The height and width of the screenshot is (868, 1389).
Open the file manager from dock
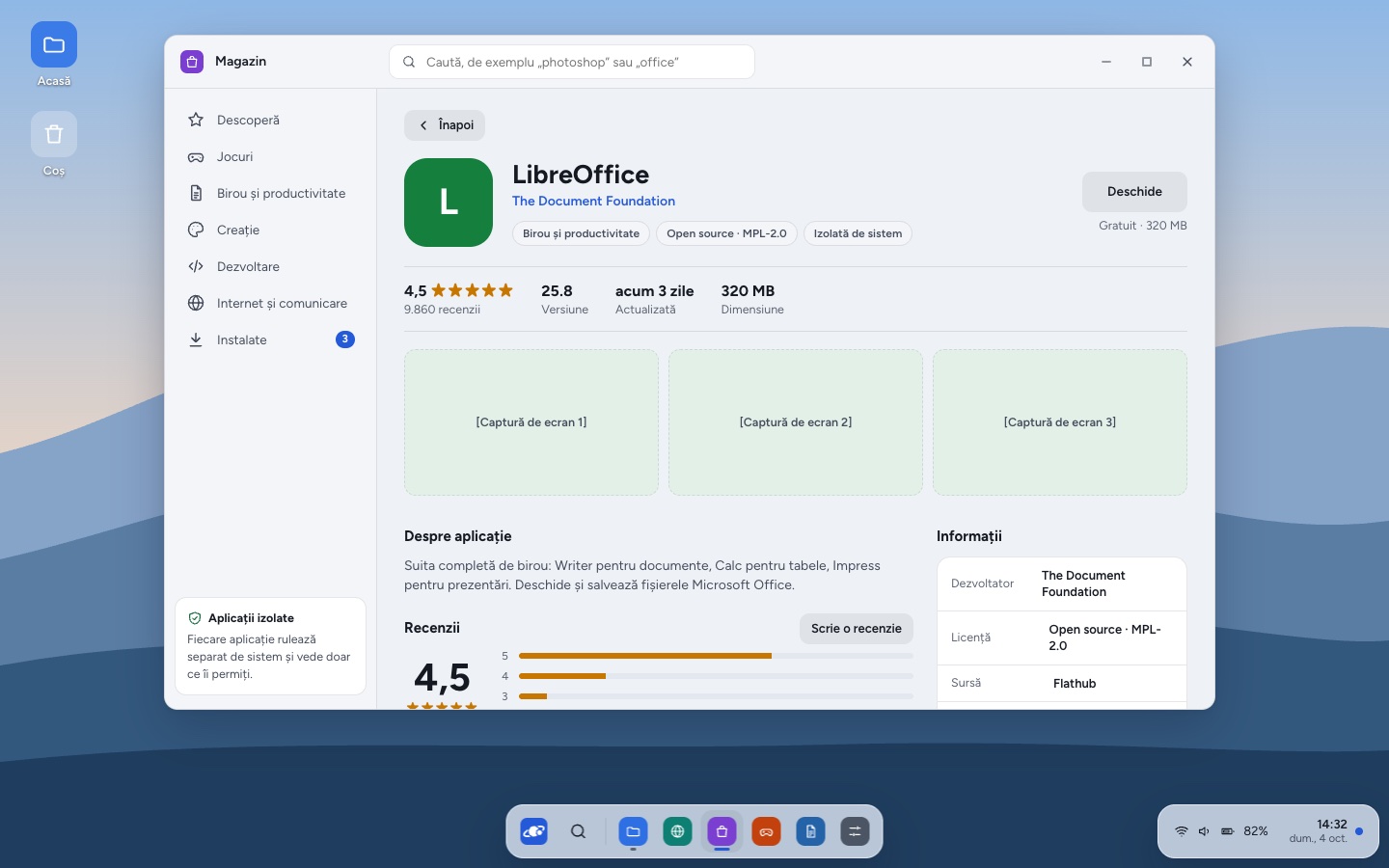click(x=633, y=831)
